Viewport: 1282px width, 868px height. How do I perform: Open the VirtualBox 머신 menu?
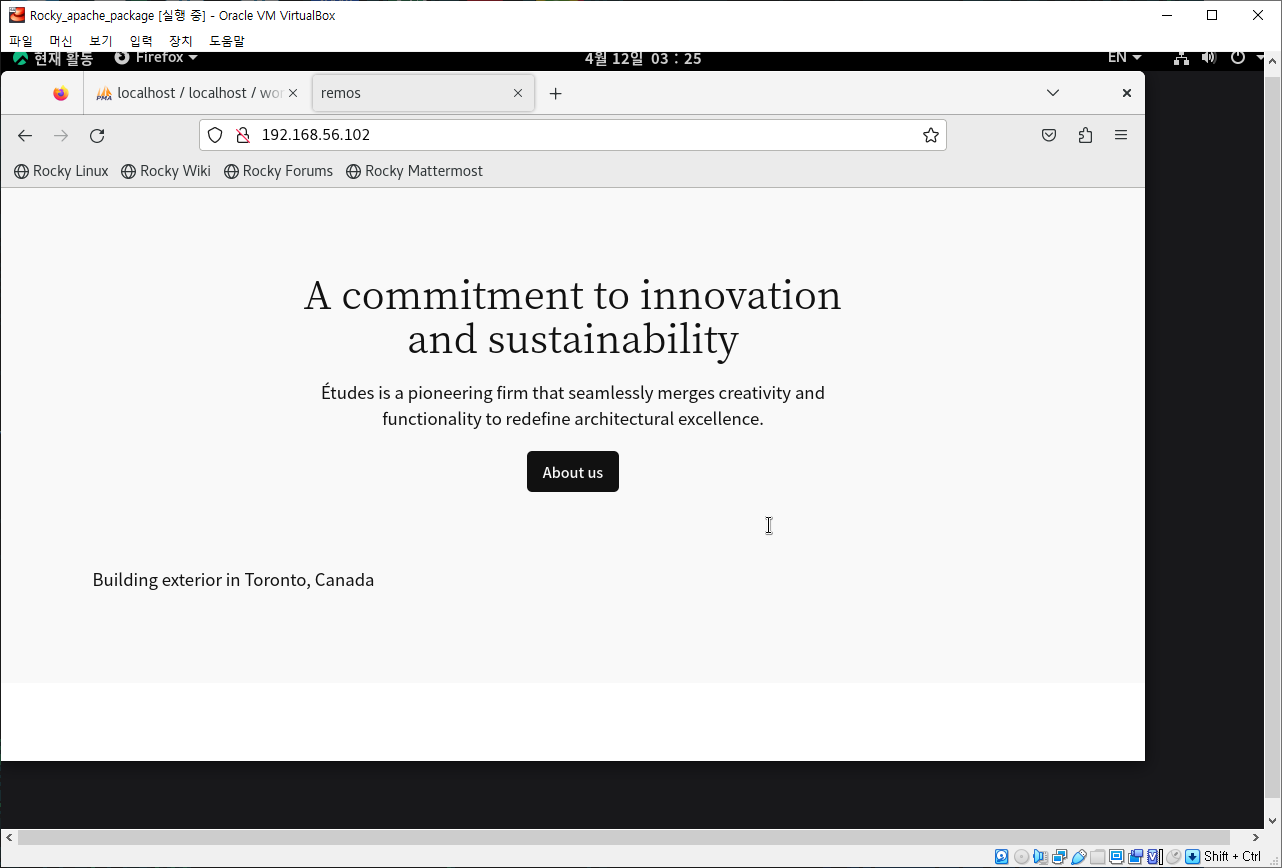pos(61,41)
